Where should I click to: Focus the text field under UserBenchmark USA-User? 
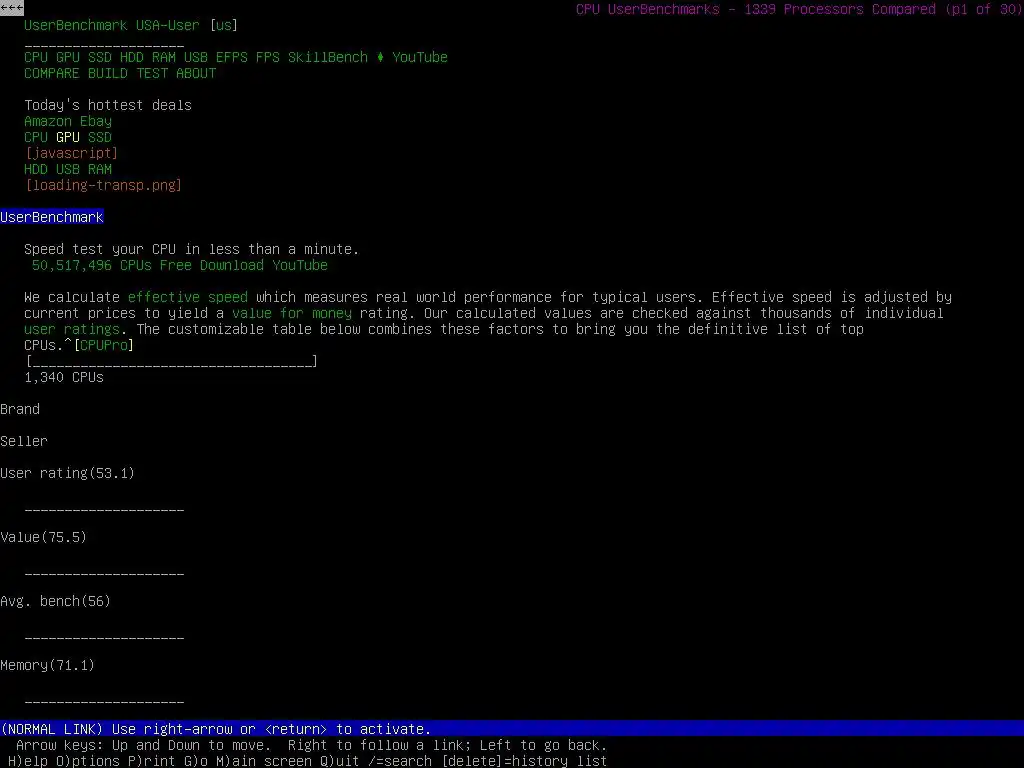[x=104, y=44]
